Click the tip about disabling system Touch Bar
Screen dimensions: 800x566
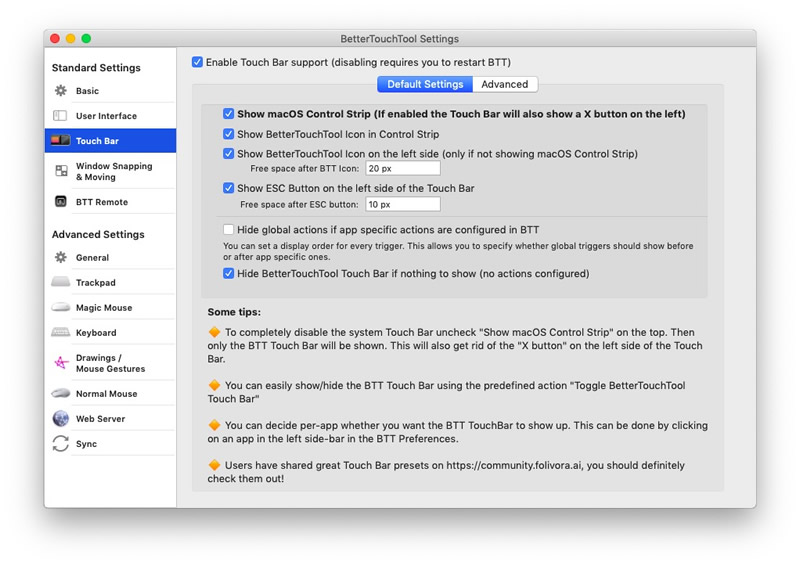pos(455,346)
